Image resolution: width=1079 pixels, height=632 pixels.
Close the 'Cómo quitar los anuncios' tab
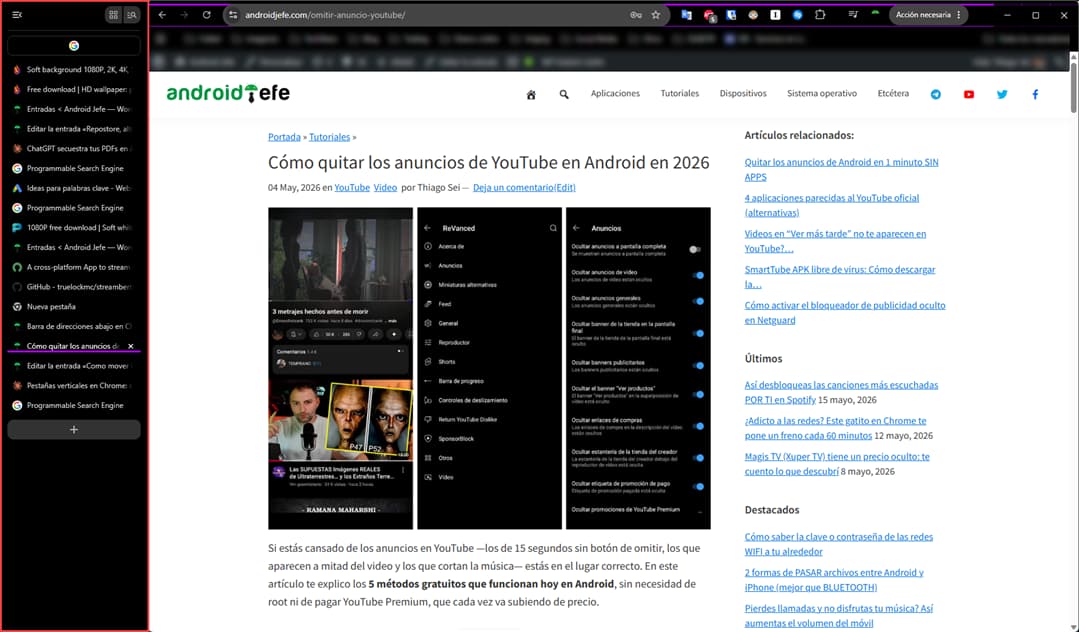pos(131,346)
